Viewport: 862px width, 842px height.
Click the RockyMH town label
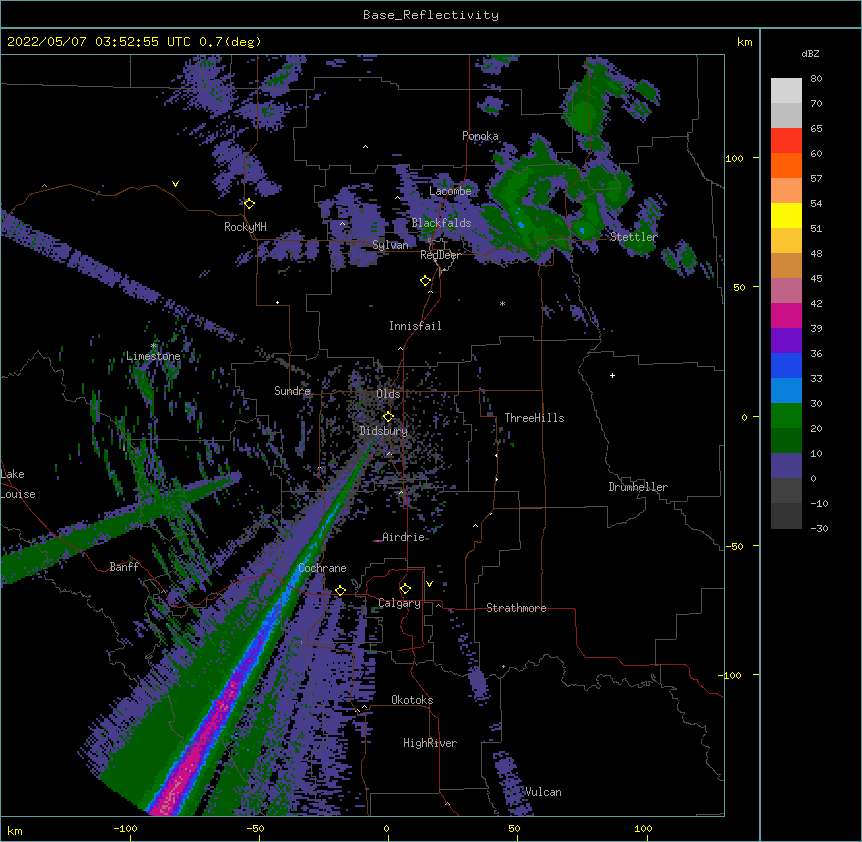[x=245, y=227]
